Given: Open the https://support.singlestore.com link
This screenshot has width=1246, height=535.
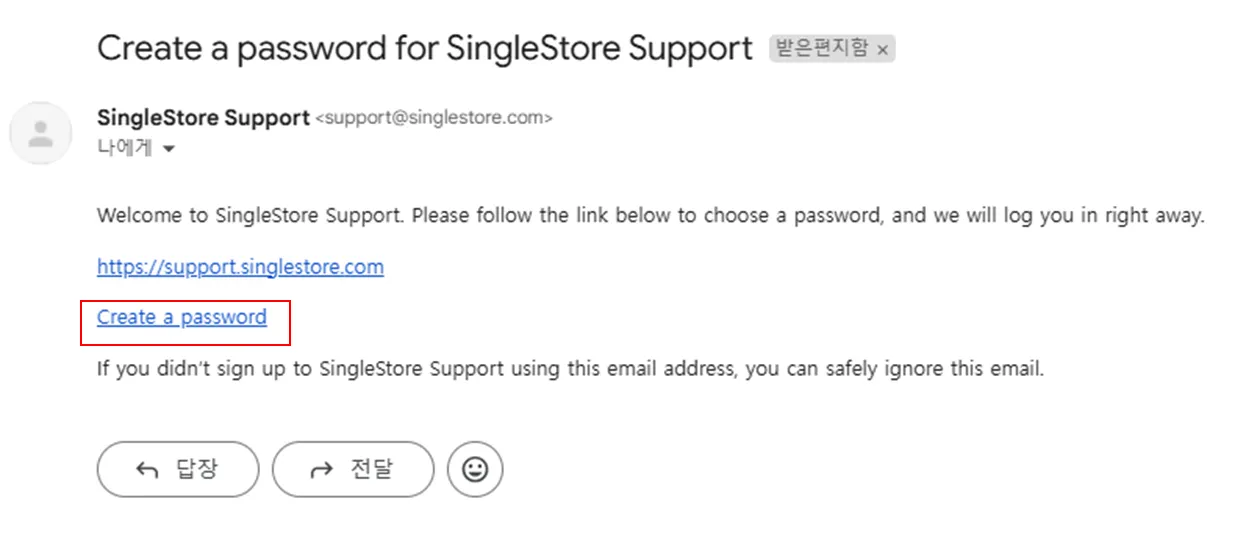Looking at the screenshot, I should [240, 267].
